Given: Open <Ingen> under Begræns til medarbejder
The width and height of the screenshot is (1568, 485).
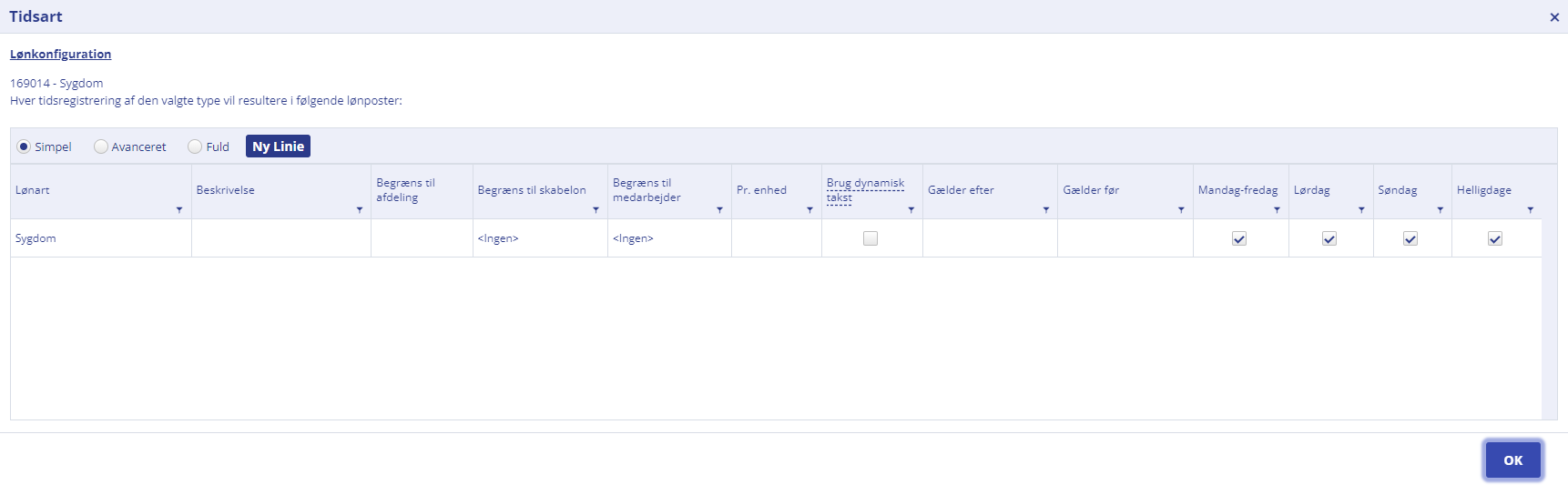Looking at the screenshot, I should pos(669,238).
